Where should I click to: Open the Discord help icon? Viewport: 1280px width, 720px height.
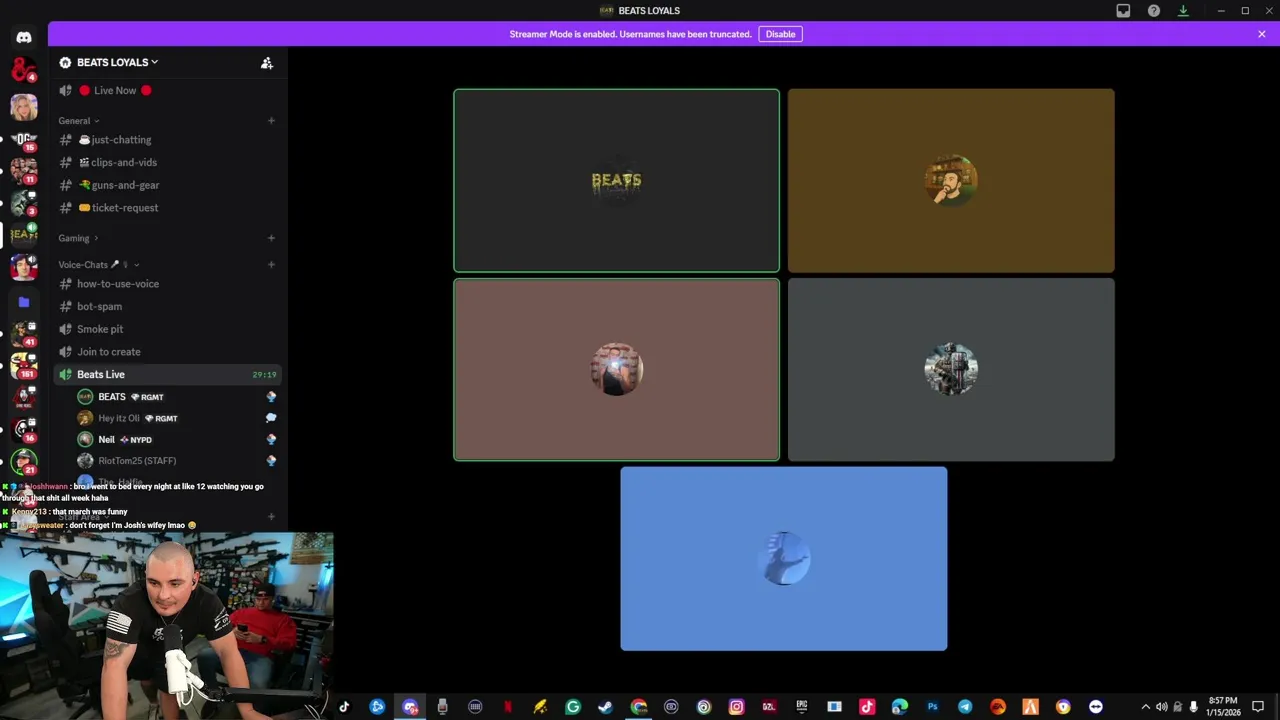[x=1154, y=11]
